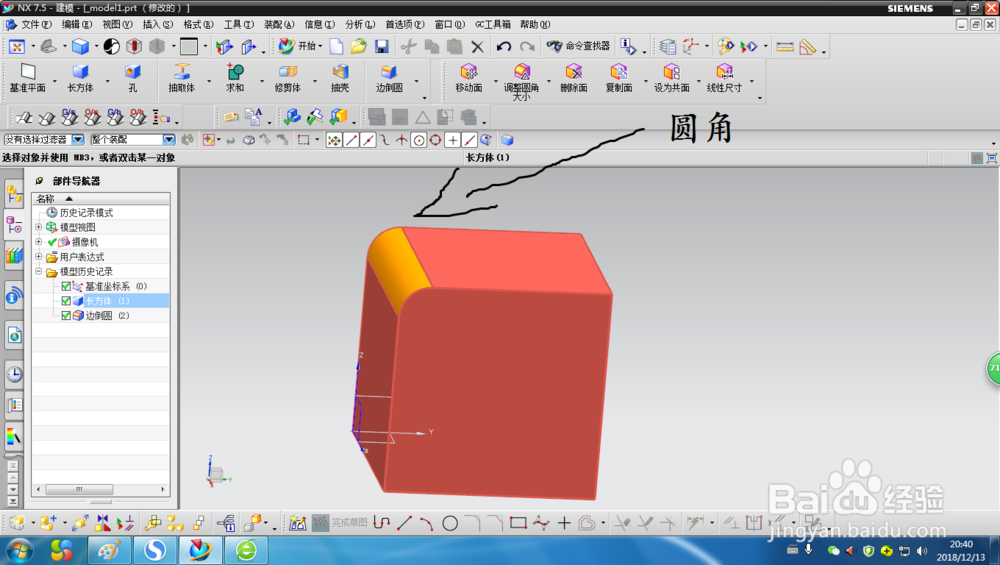The image size is (1000, 565).
Task: Open the 分析(L) menu
Action: click(x=360, y=24)
